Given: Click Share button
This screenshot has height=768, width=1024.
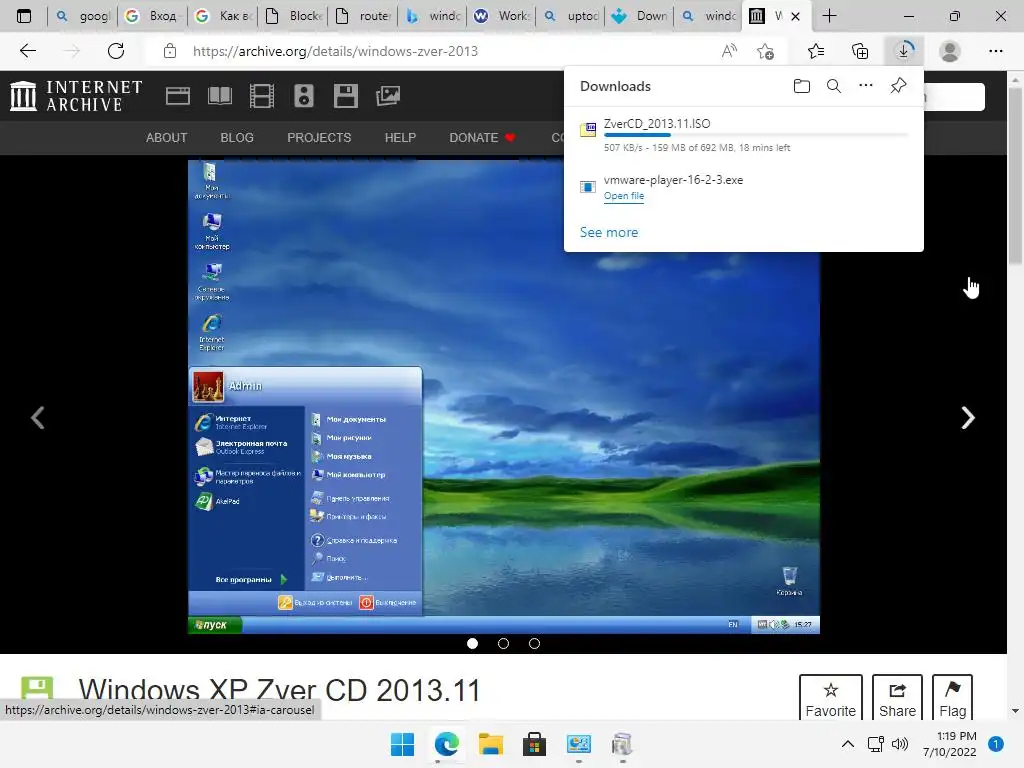Looking at the screenshot, I should pyautogui.click(x=897, y=699).
